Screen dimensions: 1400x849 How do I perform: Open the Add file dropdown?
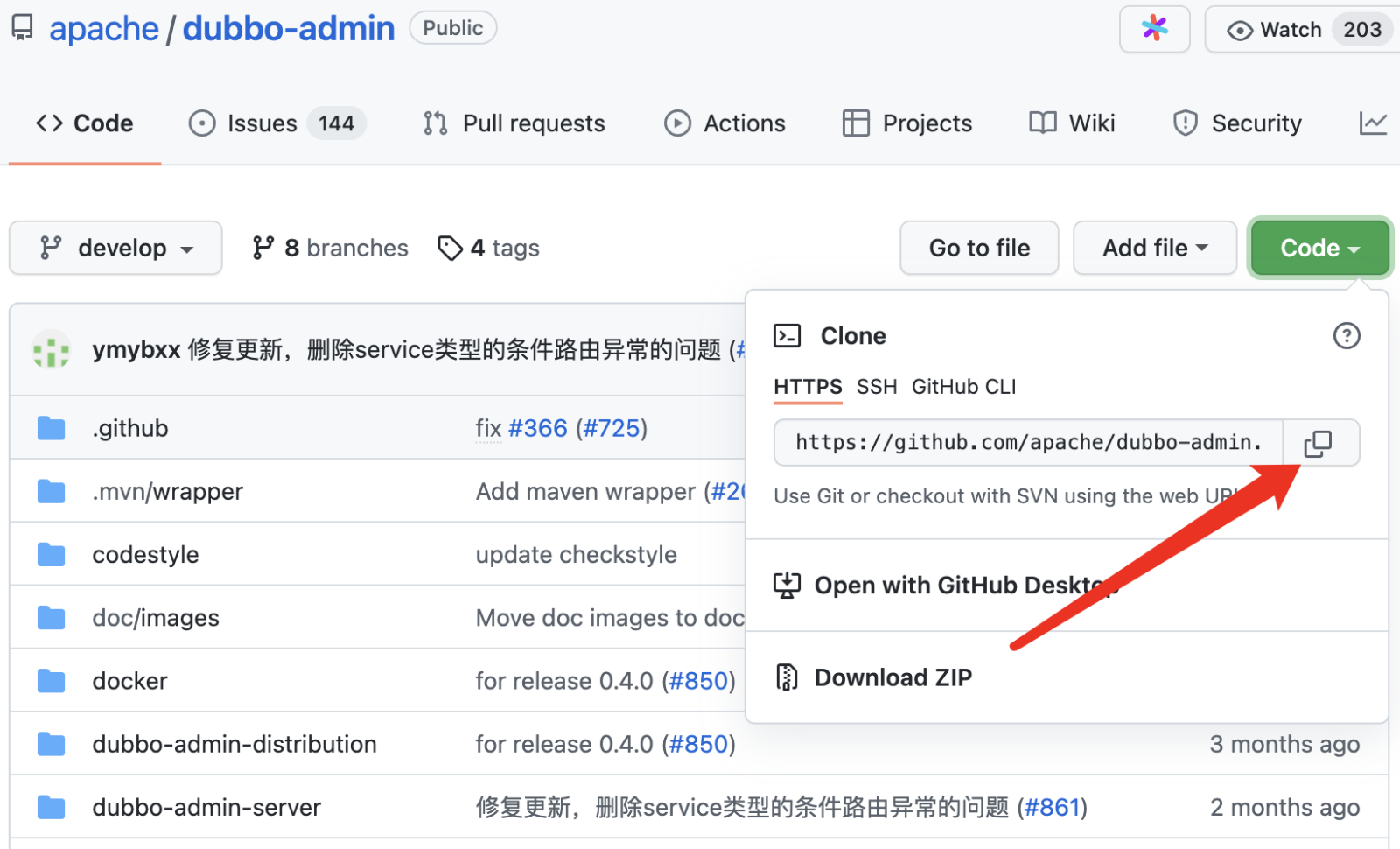pos(1154,249)
